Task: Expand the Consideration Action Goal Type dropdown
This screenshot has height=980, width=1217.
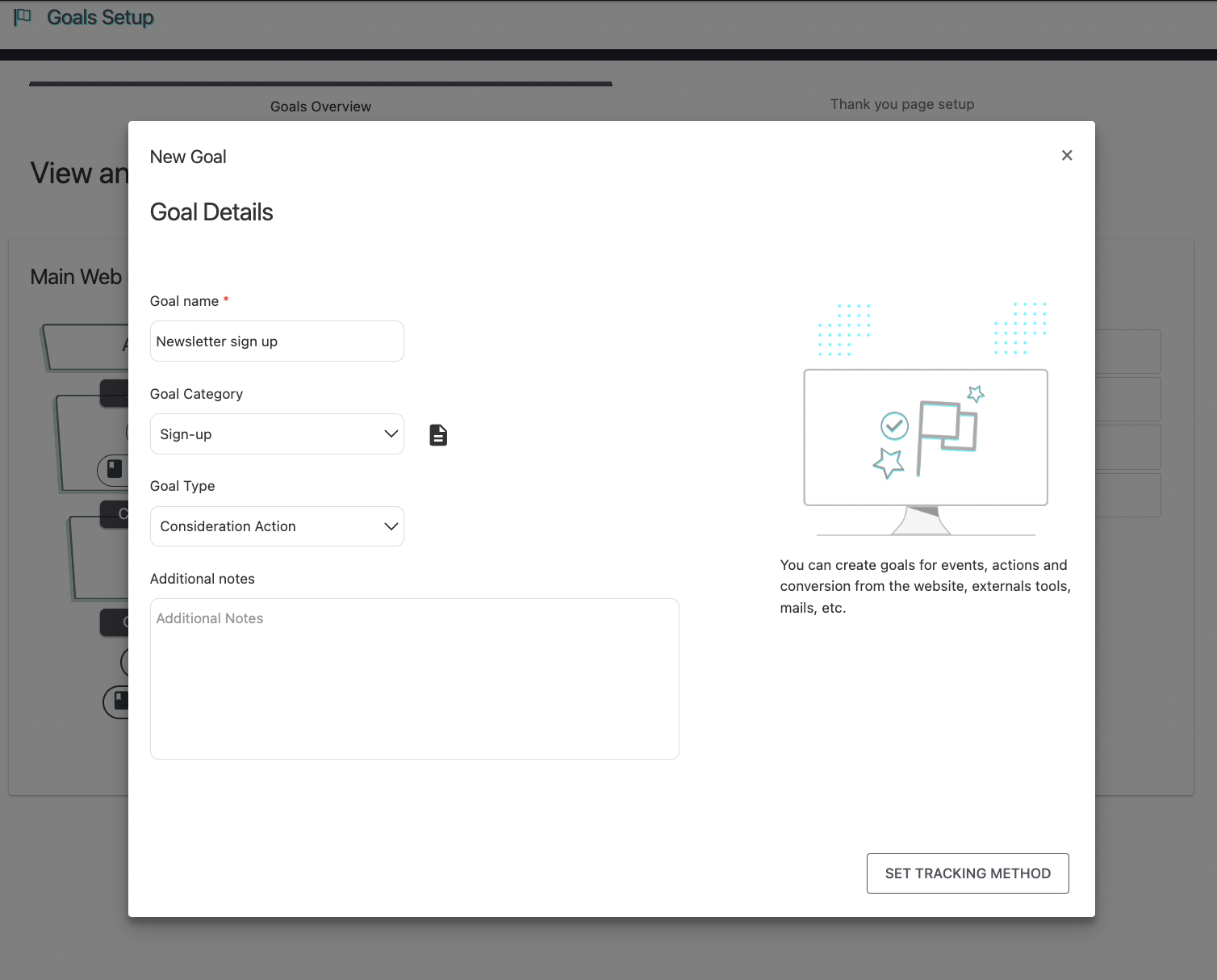Action: pyautogui.click(x=277, y=526)
